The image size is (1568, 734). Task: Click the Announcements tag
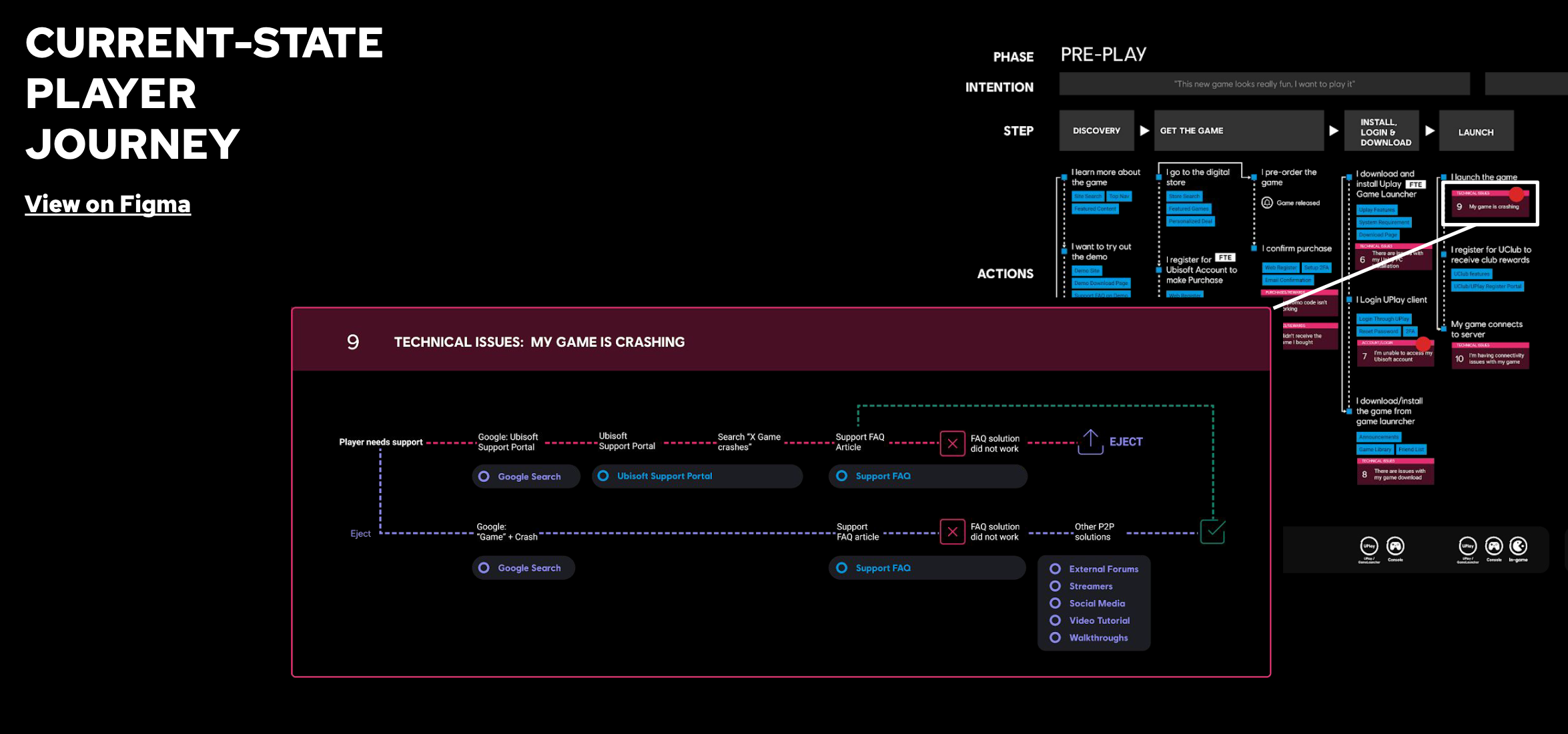pos(1379,437)
